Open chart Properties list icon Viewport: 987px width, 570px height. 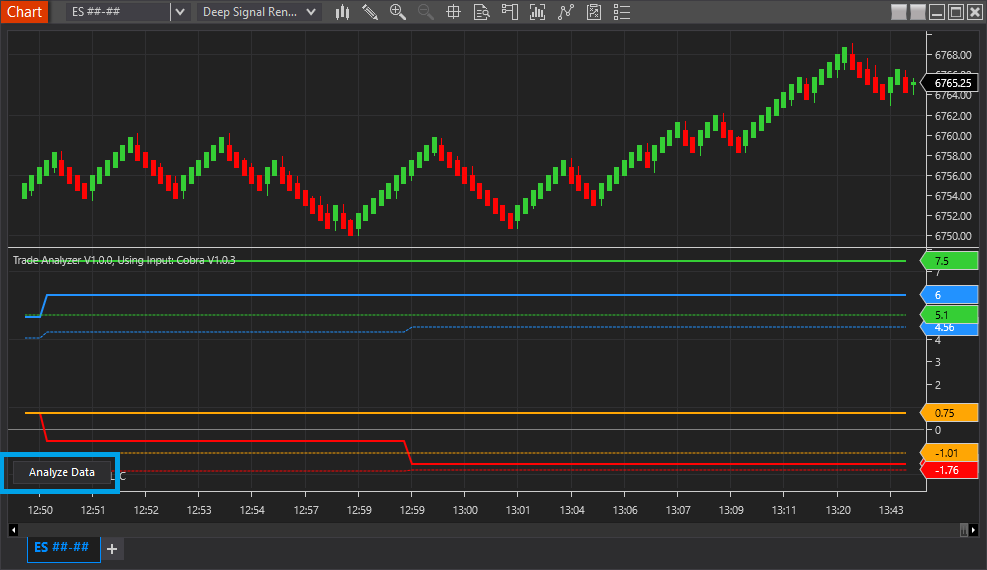621,12
